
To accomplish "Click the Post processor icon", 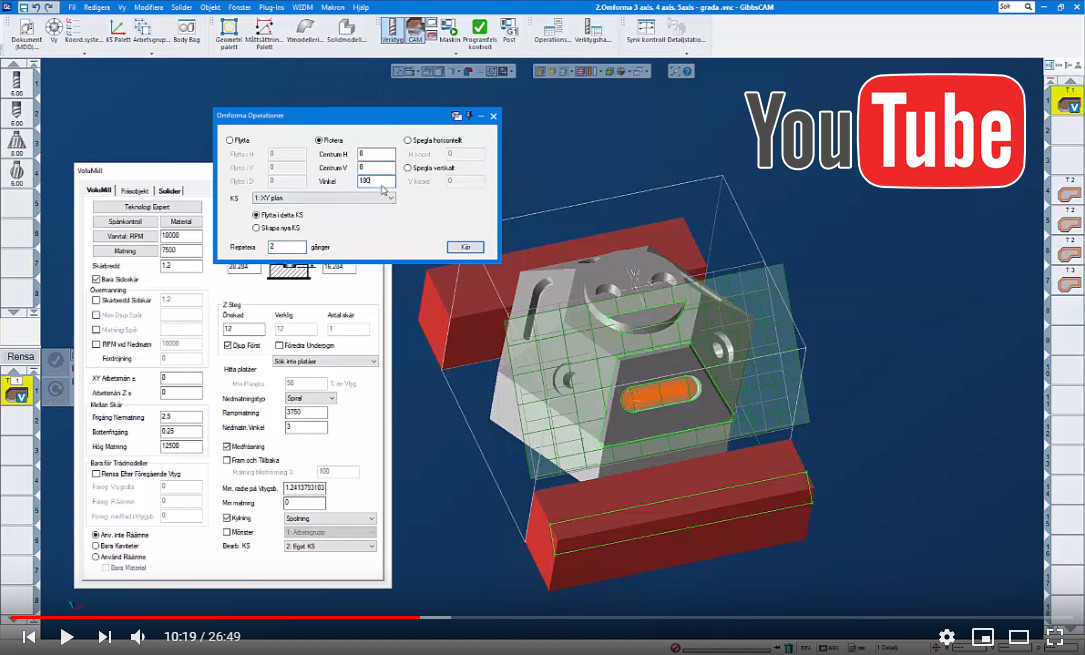I will pyautogui.click(x=509, y=28).
